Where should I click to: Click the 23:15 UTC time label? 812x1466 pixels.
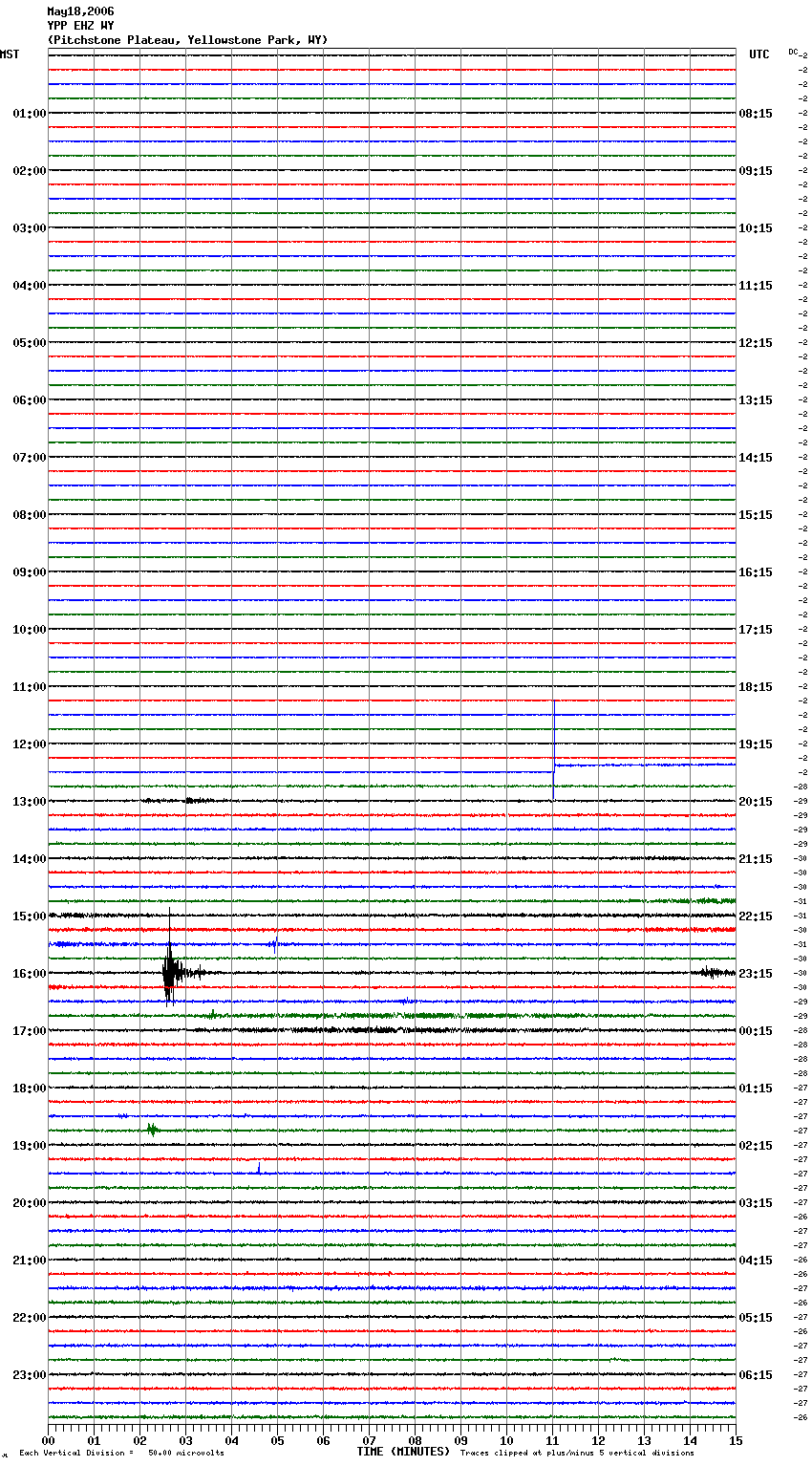click(x=756, y=974)
